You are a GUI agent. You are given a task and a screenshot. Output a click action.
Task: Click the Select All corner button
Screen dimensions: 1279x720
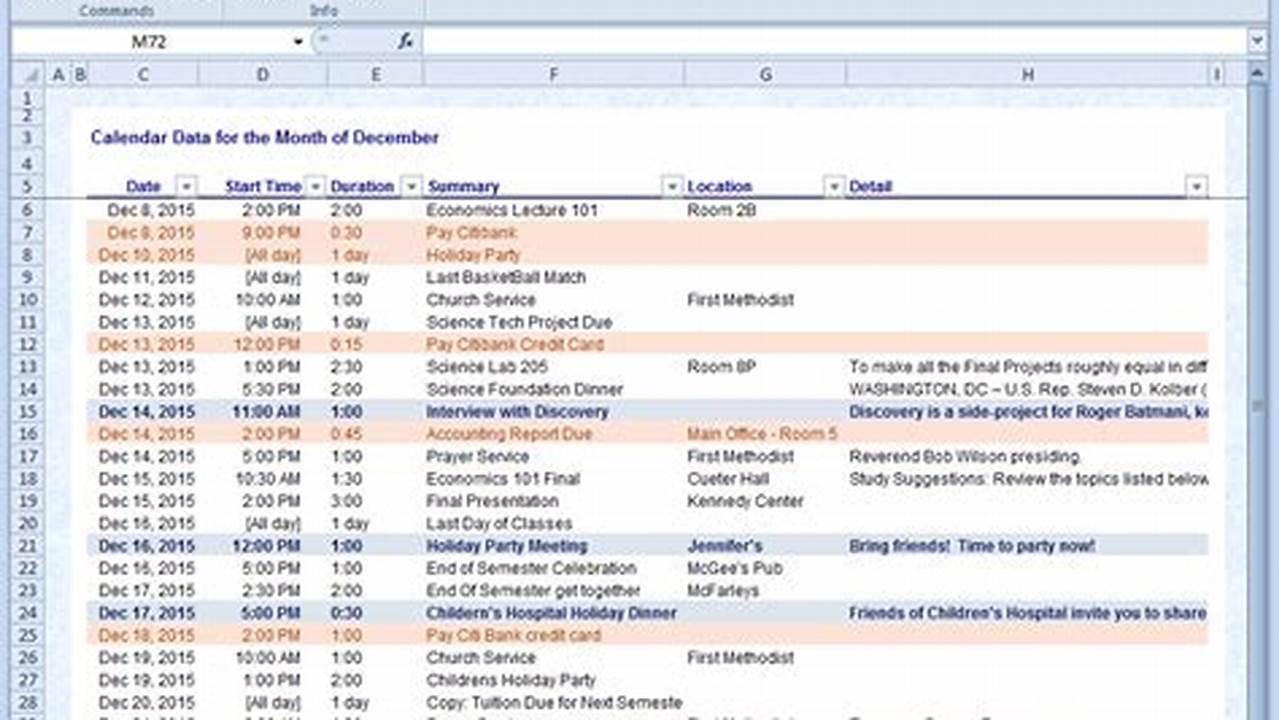tap(33, 73)
